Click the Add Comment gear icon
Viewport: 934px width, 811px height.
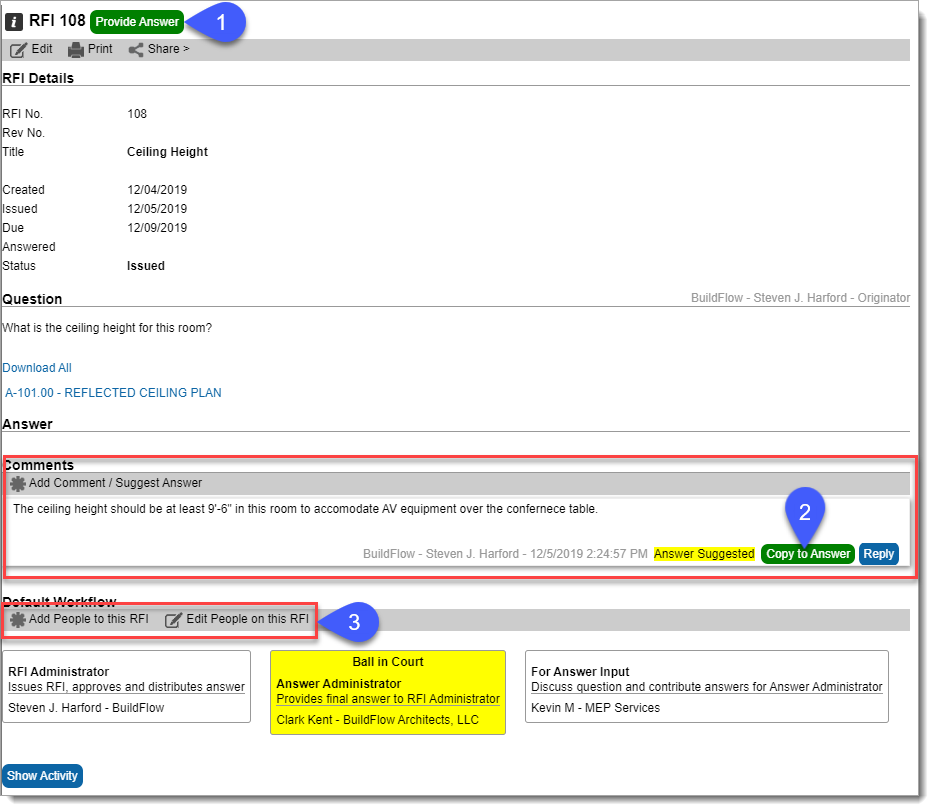(17, 483)
